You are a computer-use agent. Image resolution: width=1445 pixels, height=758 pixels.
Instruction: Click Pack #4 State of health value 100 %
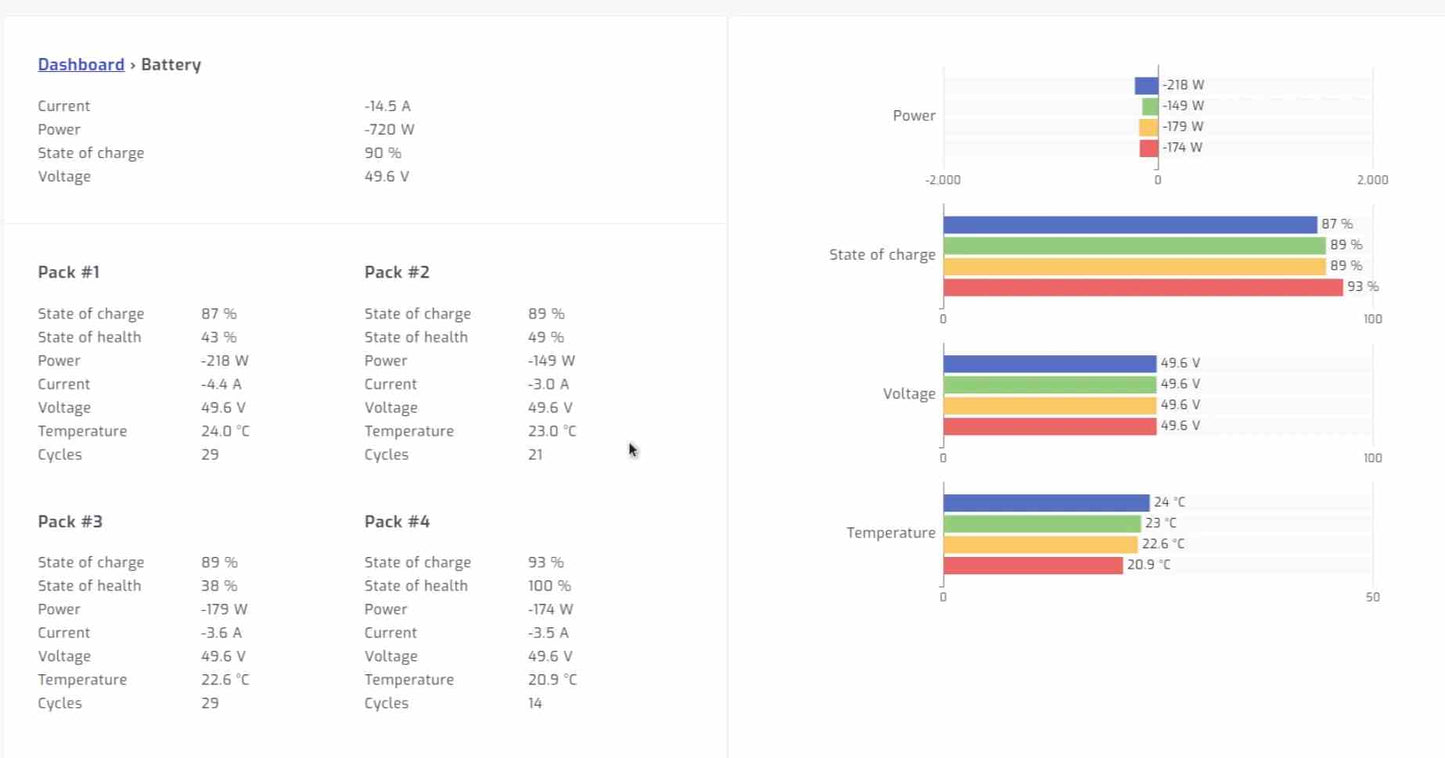[x=549, y=586]
